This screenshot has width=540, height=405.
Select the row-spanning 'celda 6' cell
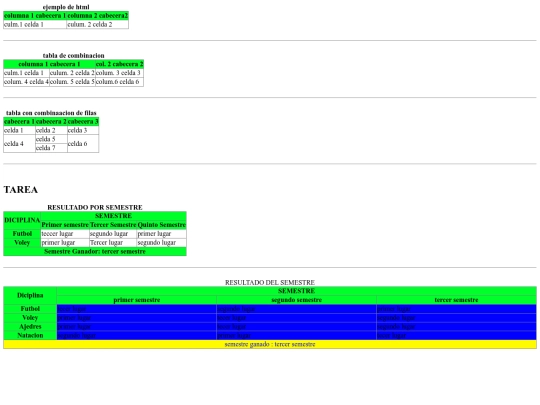(83, 144)
